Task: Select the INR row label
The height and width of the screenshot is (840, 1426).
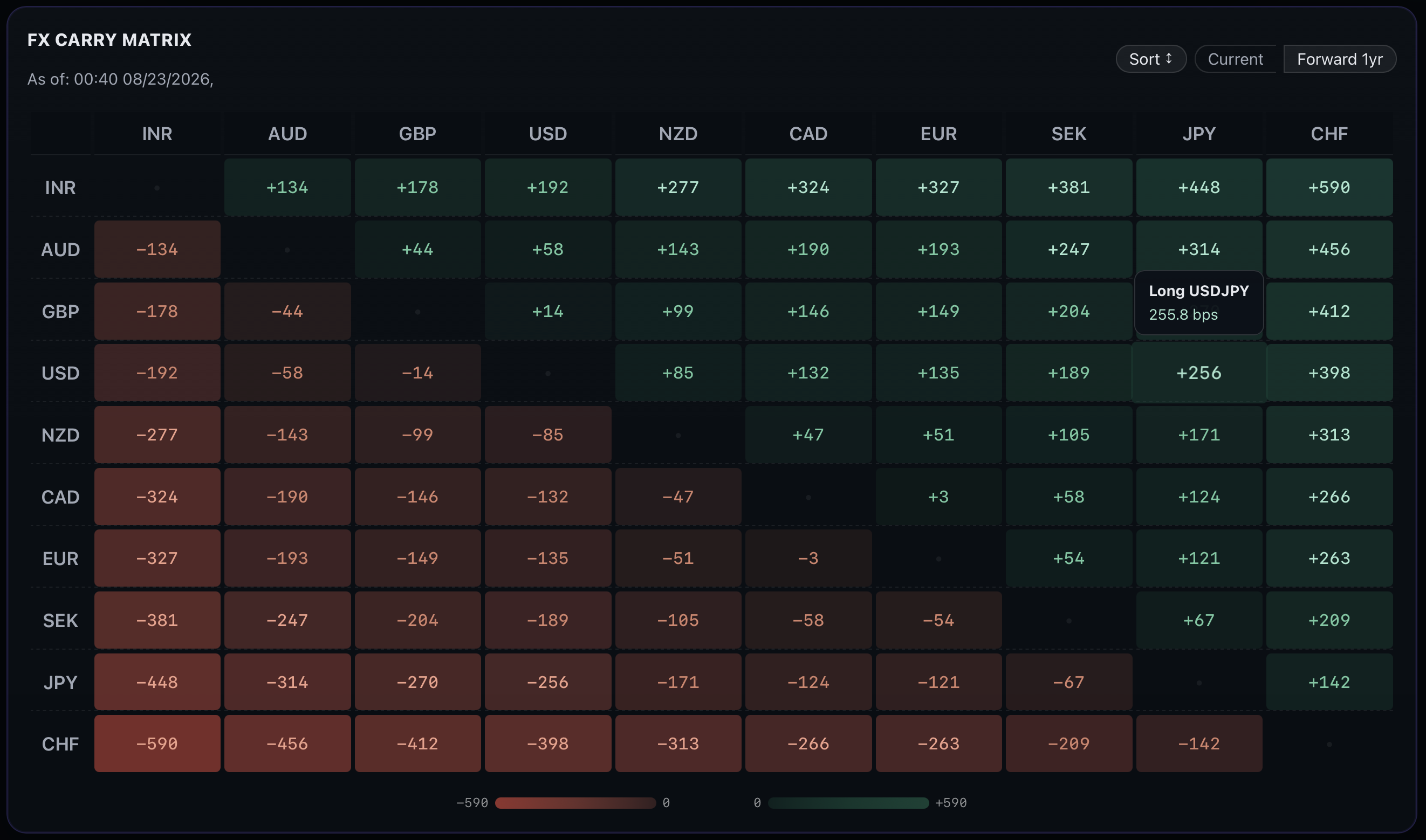Action: click(x=60, y=188)
